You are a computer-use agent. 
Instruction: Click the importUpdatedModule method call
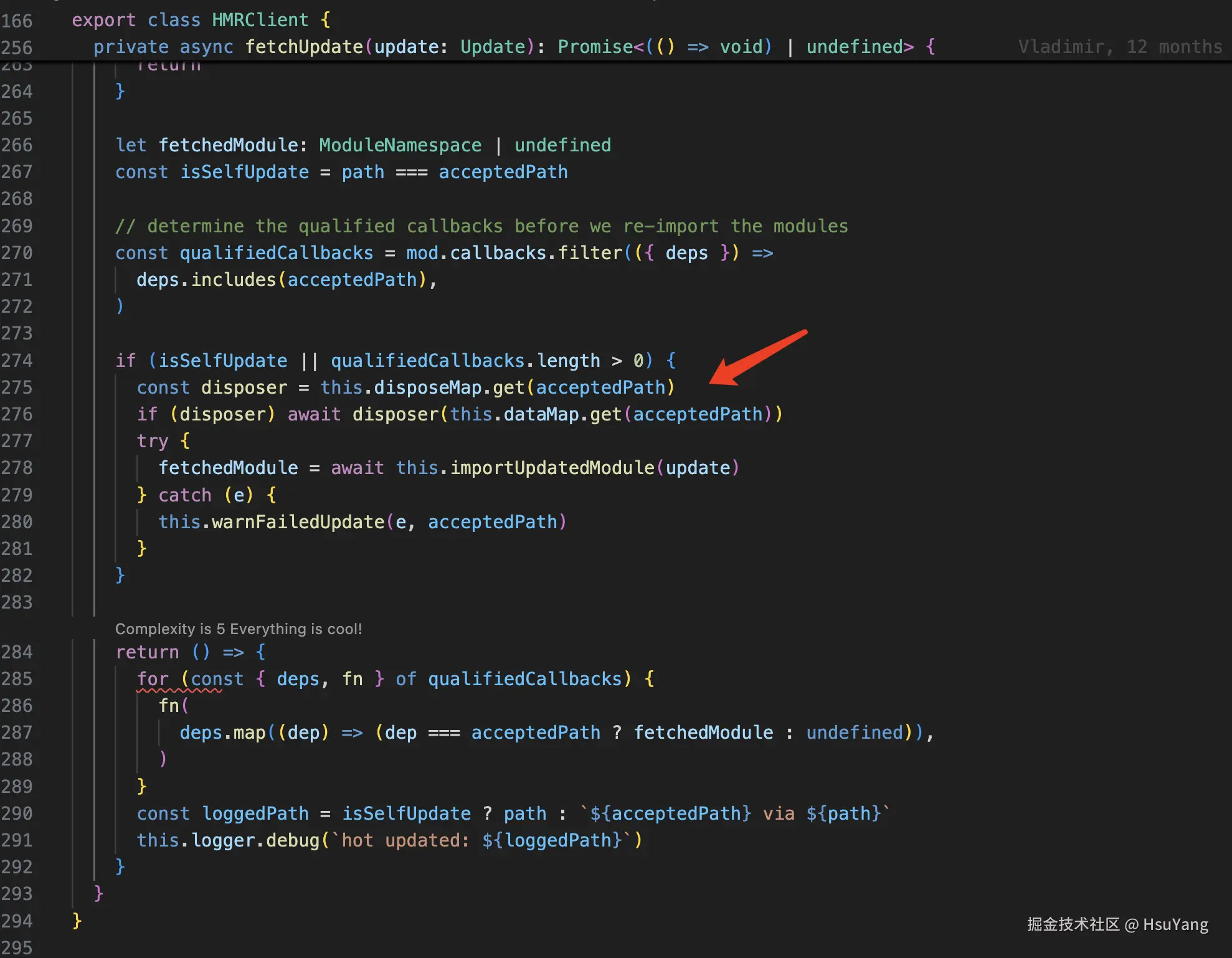click(x=552, y=468)
